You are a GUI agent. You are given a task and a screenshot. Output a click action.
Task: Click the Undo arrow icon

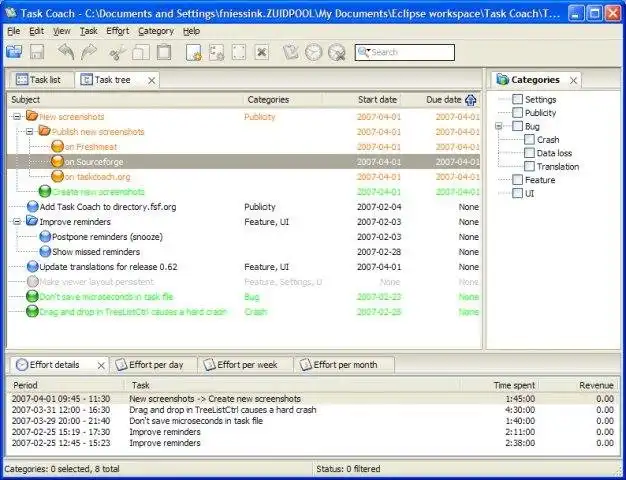pos(65,52)
